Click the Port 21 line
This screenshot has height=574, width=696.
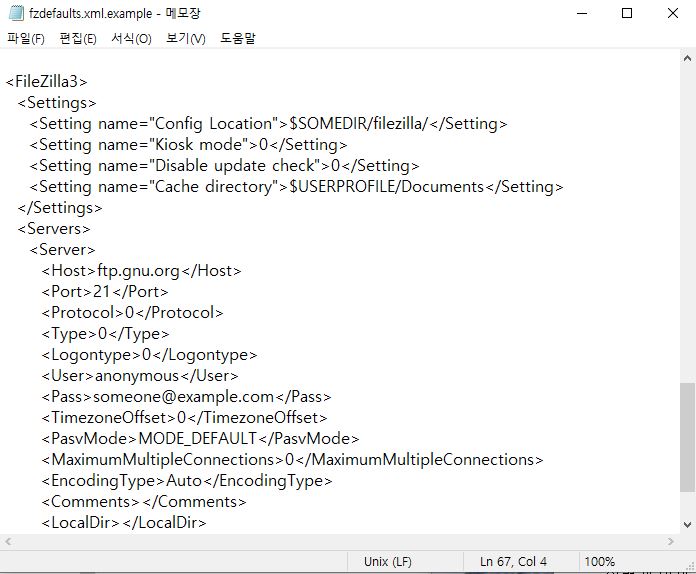pyautogui.click(x=105, y=292)
